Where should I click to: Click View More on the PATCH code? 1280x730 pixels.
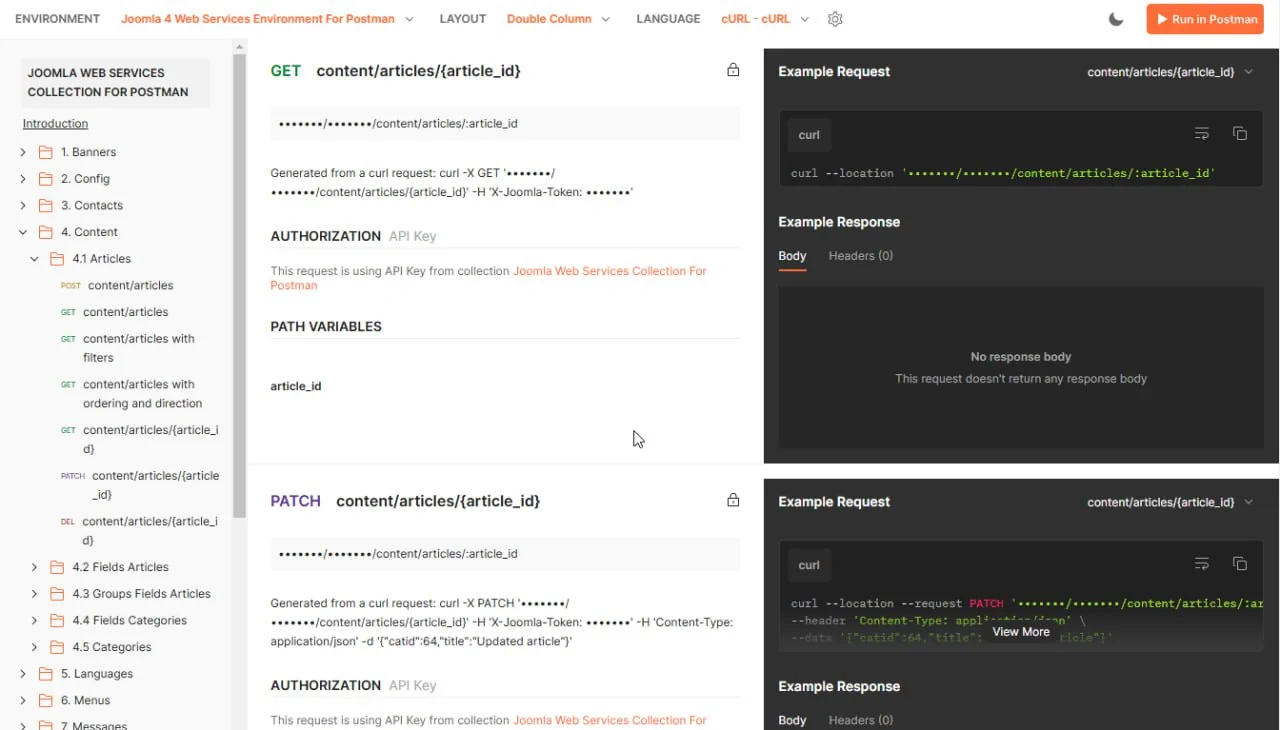[1021, 632]
